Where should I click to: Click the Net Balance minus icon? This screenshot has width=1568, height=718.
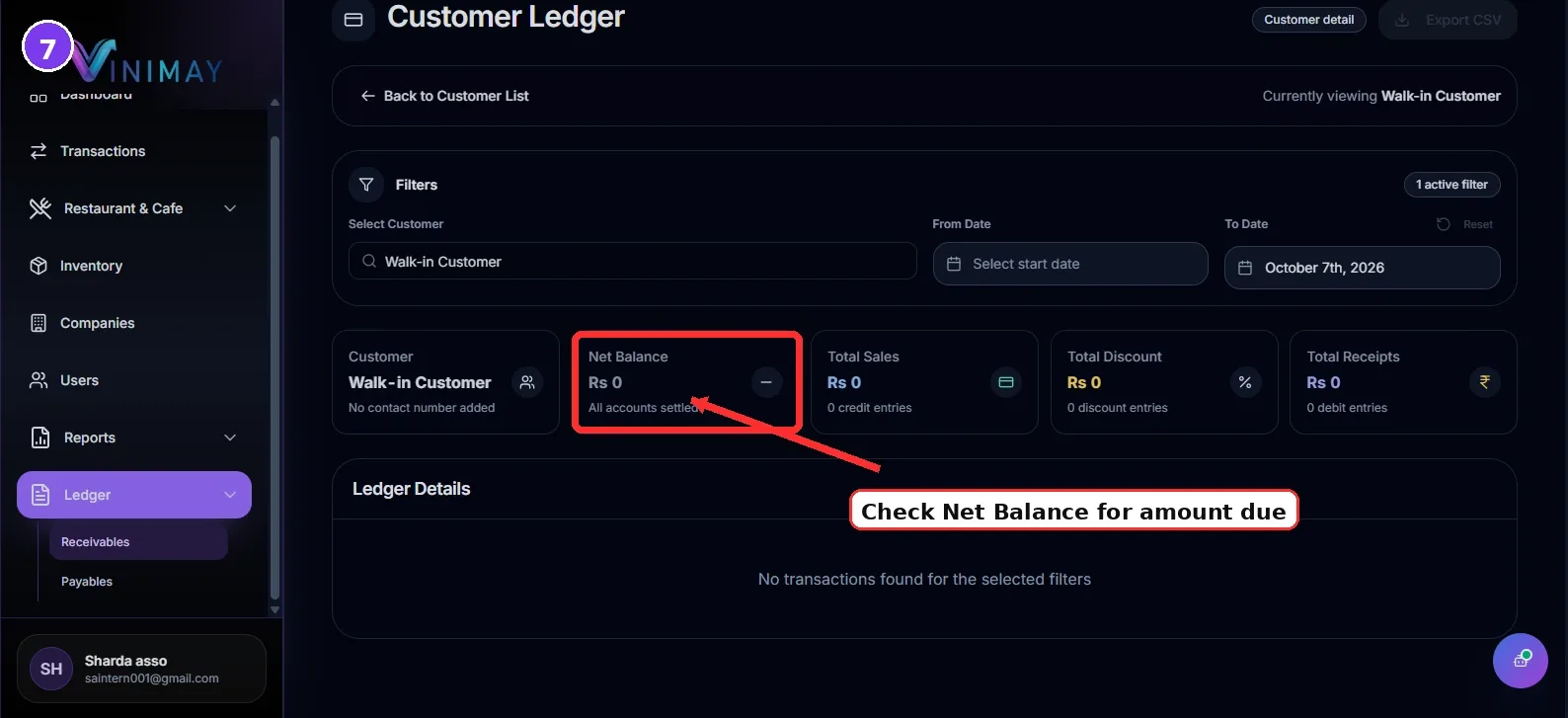[x=766, y=382]
